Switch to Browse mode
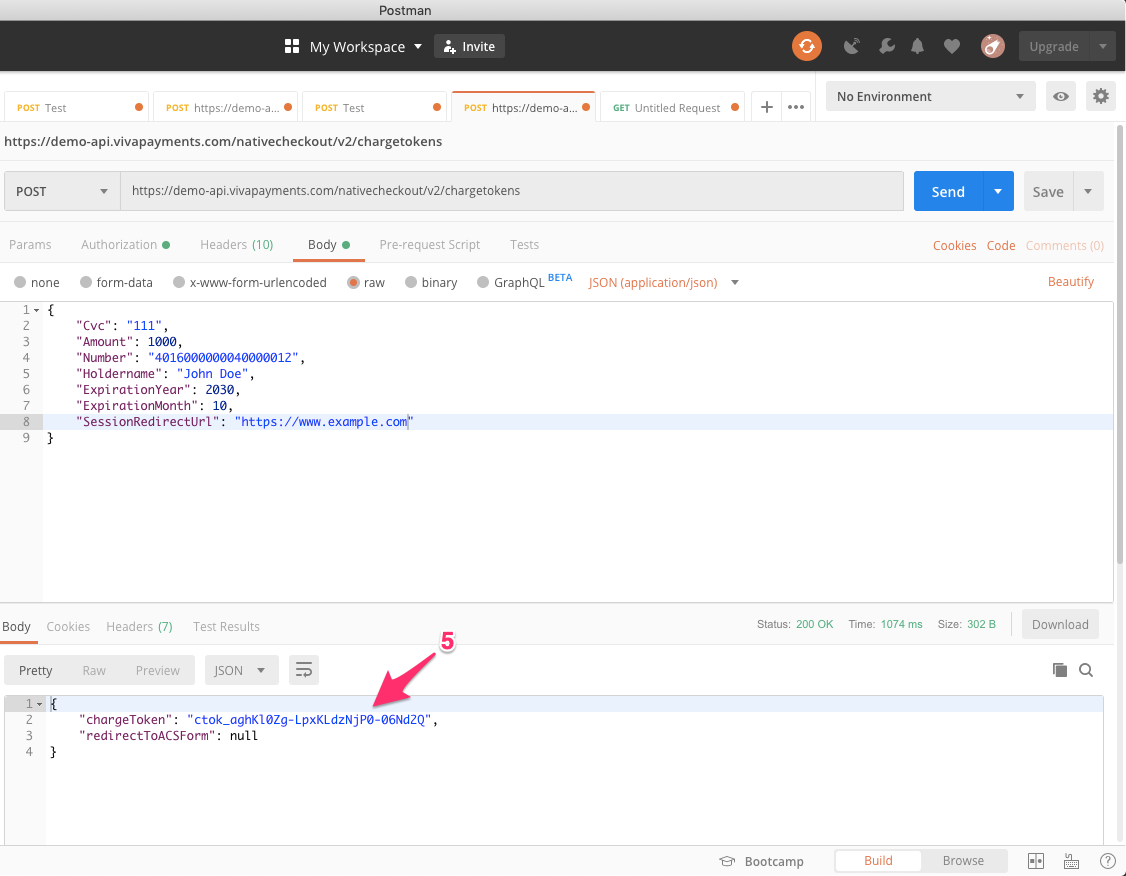The width and height of the screenshot is (1126, 876). point(963,860)
